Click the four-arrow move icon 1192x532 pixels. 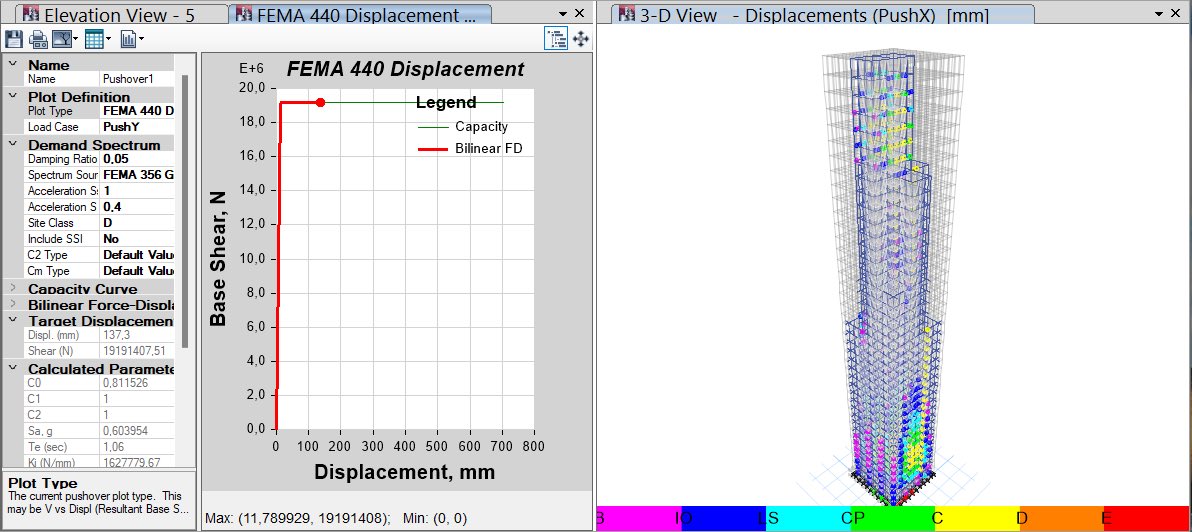coord(580,39)
